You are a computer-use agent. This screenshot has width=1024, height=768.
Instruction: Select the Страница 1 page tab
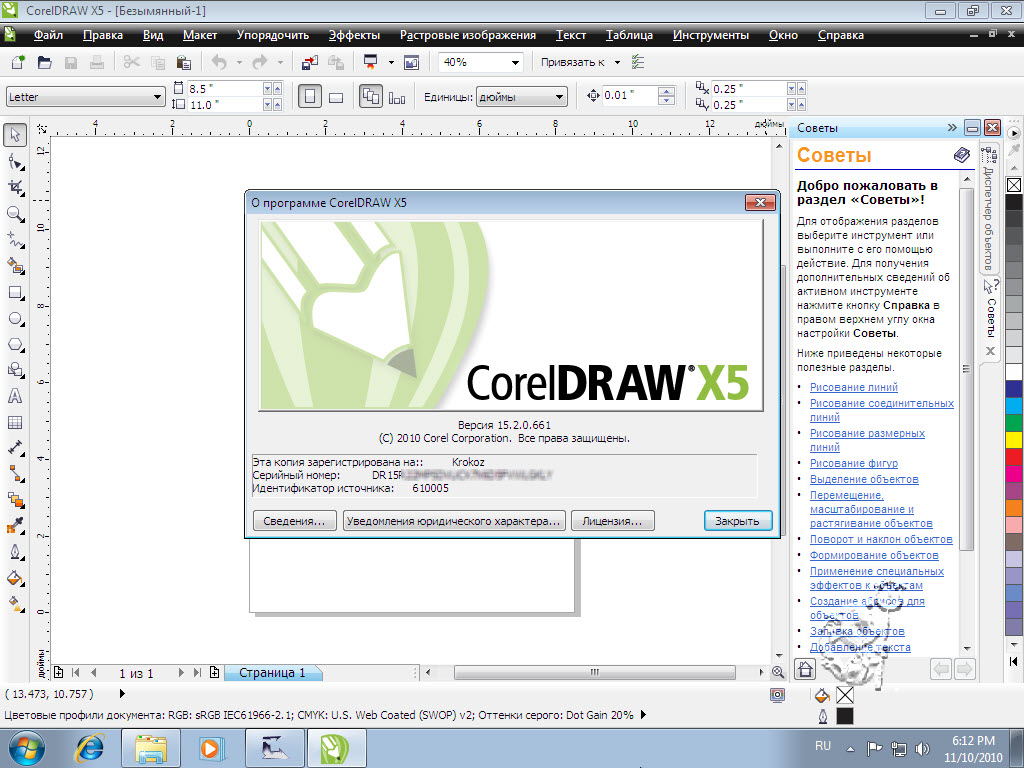coord(272,673)
